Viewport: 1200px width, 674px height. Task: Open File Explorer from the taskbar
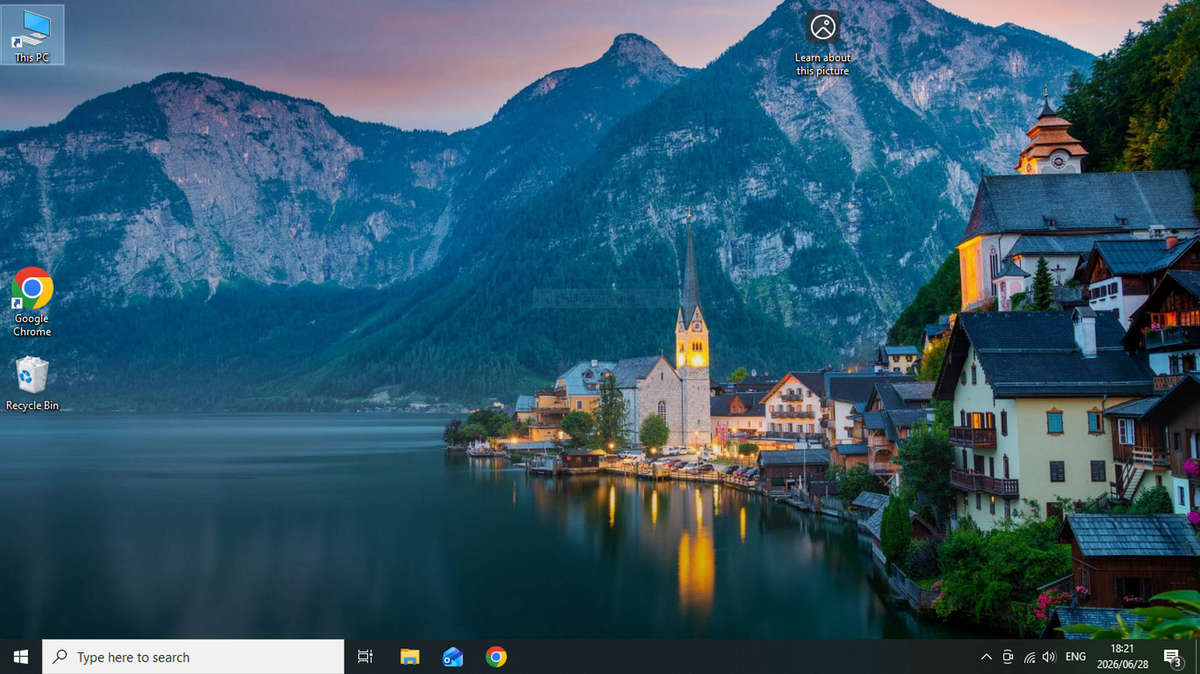click(x=410, y=657)
